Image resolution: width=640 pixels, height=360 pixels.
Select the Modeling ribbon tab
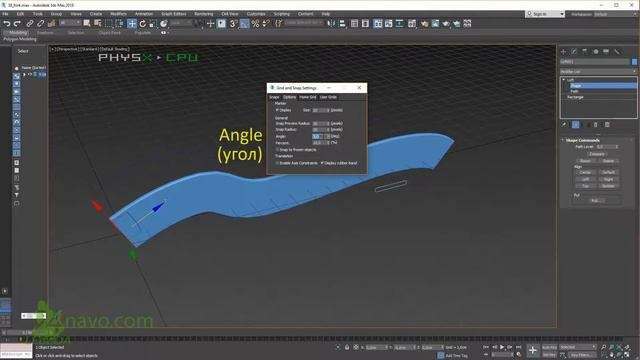tap(17, 33)
